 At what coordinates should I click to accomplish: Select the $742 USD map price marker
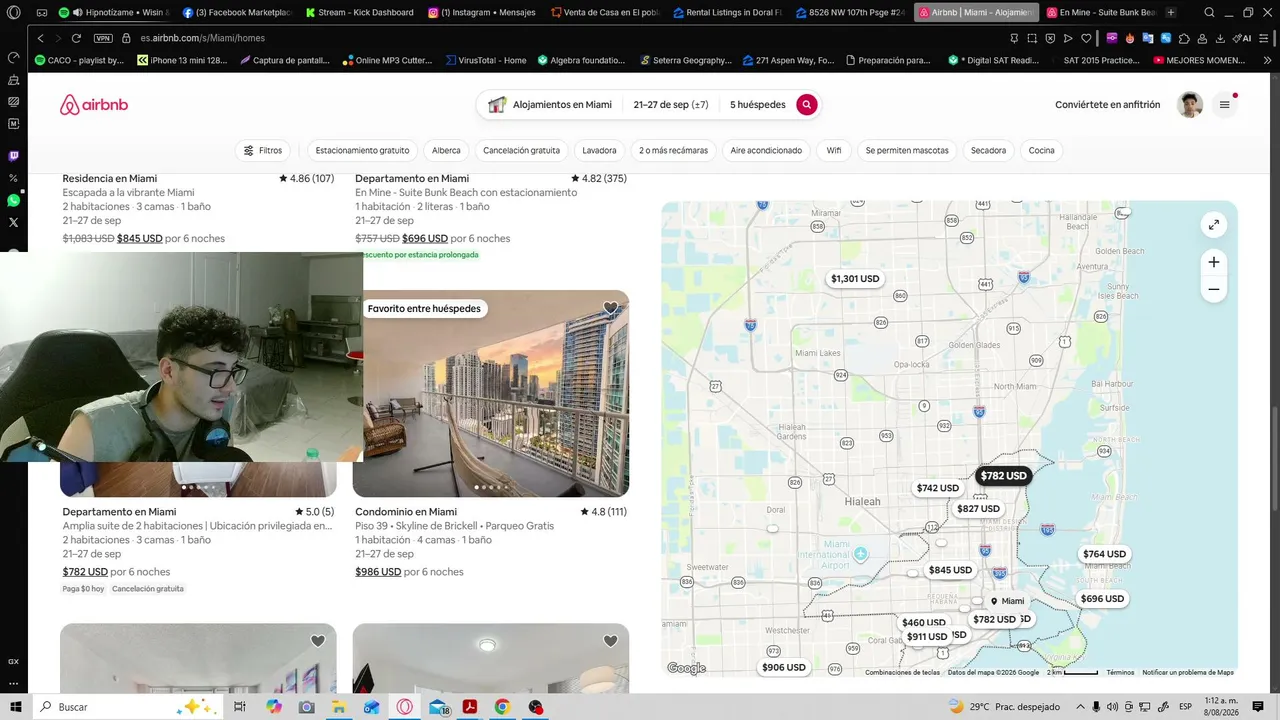click(x=937, y=488)
